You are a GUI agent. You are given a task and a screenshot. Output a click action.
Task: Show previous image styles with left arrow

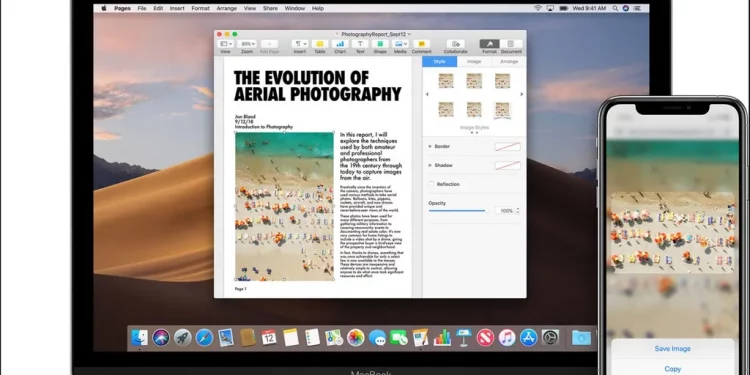point(427,94)
